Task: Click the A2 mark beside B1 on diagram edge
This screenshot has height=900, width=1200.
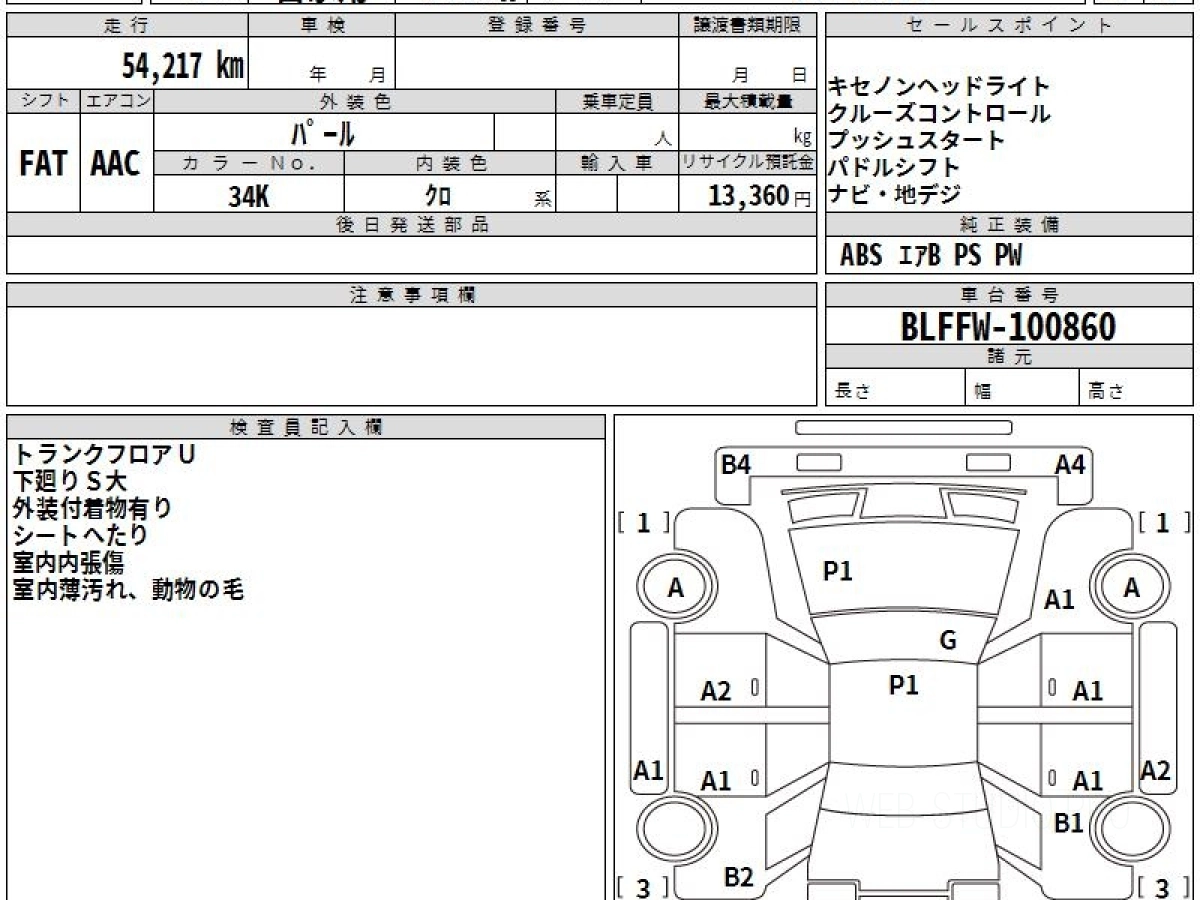Action: pos(1156,771)
